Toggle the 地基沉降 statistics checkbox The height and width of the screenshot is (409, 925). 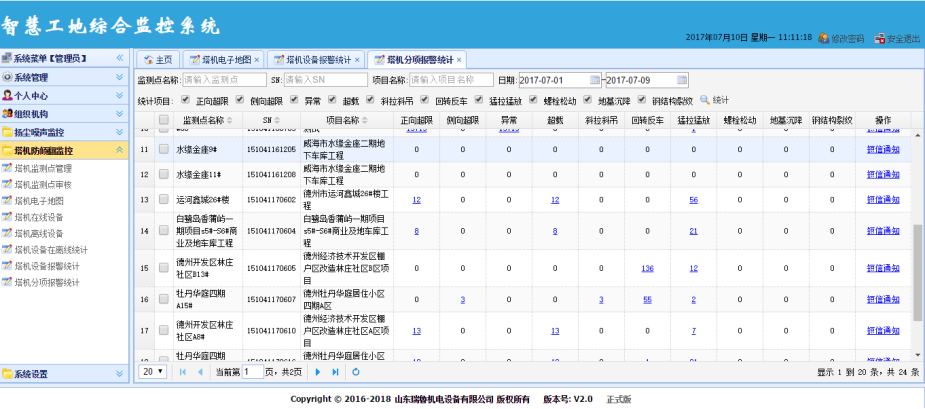(588, 100)
